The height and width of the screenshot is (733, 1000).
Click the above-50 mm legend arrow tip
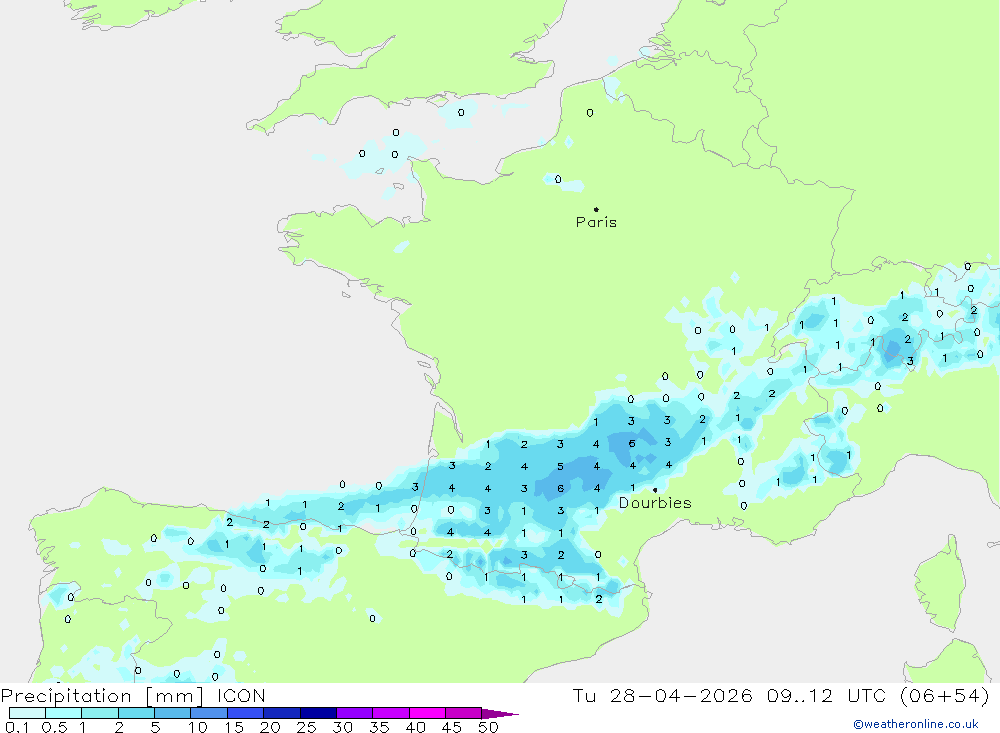click(500, 713)
